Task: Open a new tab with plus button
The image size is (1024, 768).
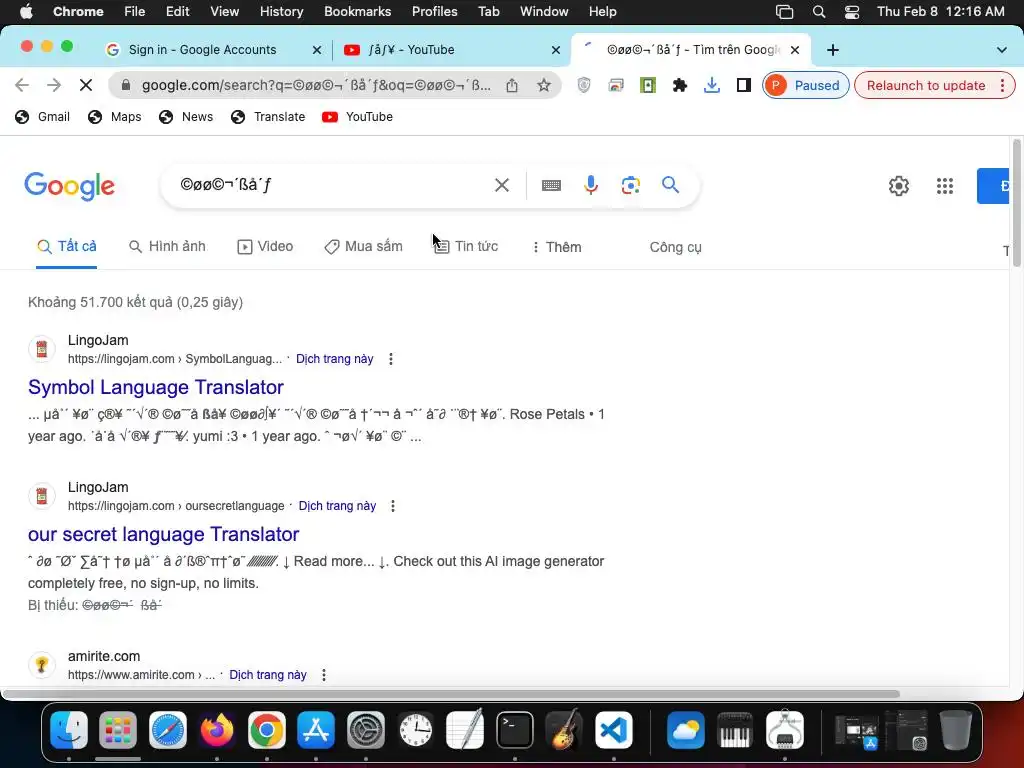Action: [833, 50]
